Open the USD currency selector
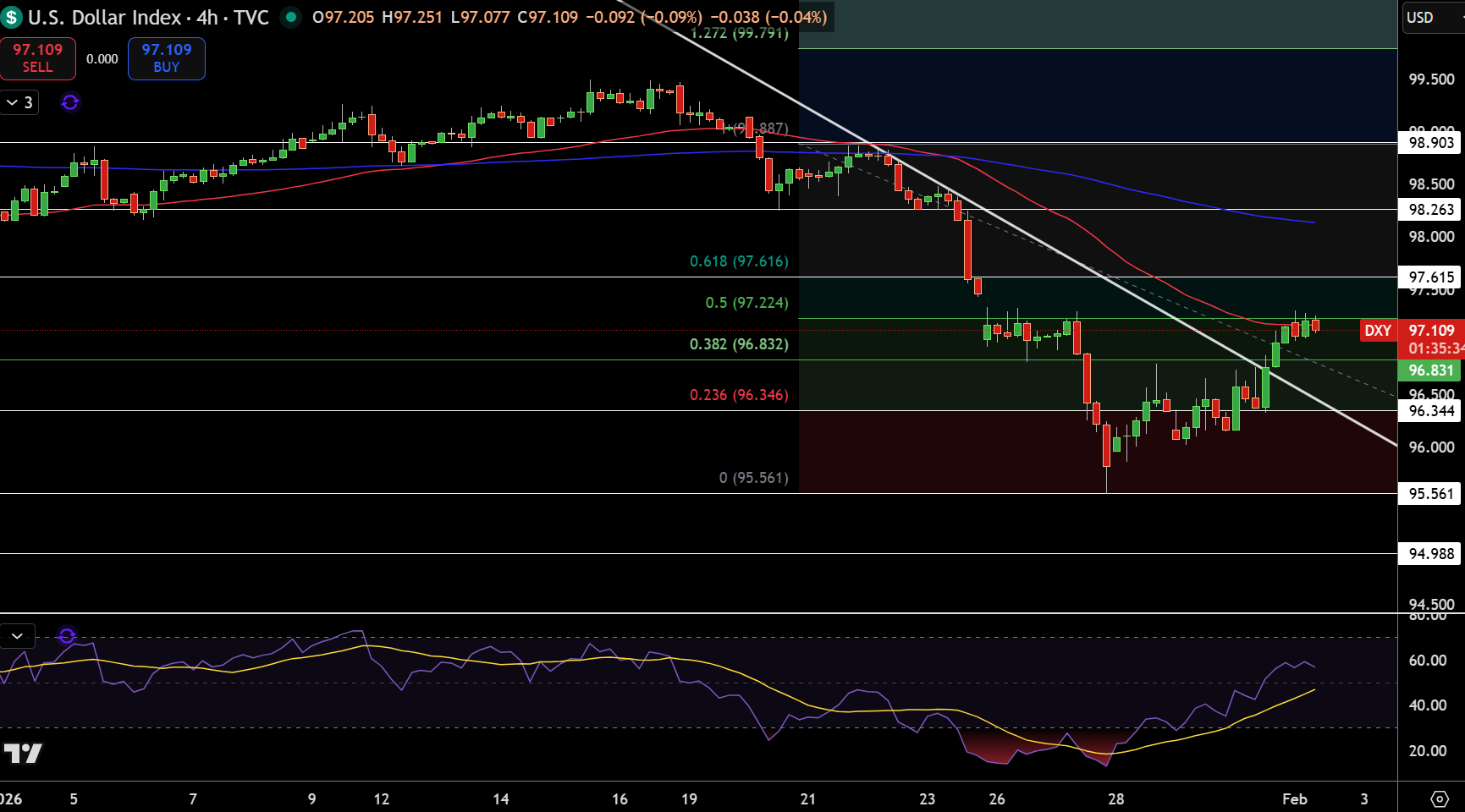Screen dimensions: 1465x812 point(1434,18)
